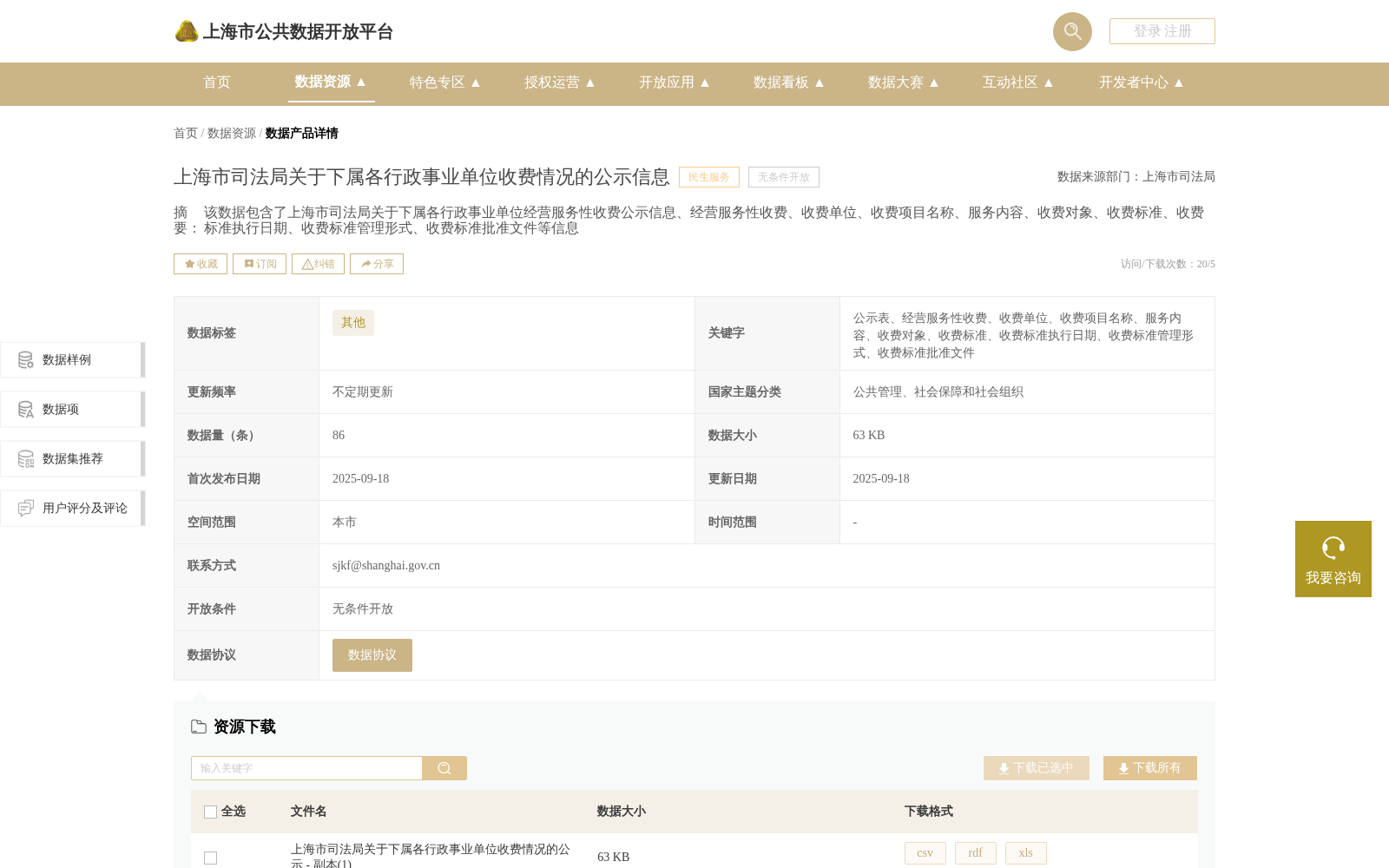Viewport: 1389px width, 868px height.
Task: Open 用户评分及评论 in the side panel
Action: 72,508
